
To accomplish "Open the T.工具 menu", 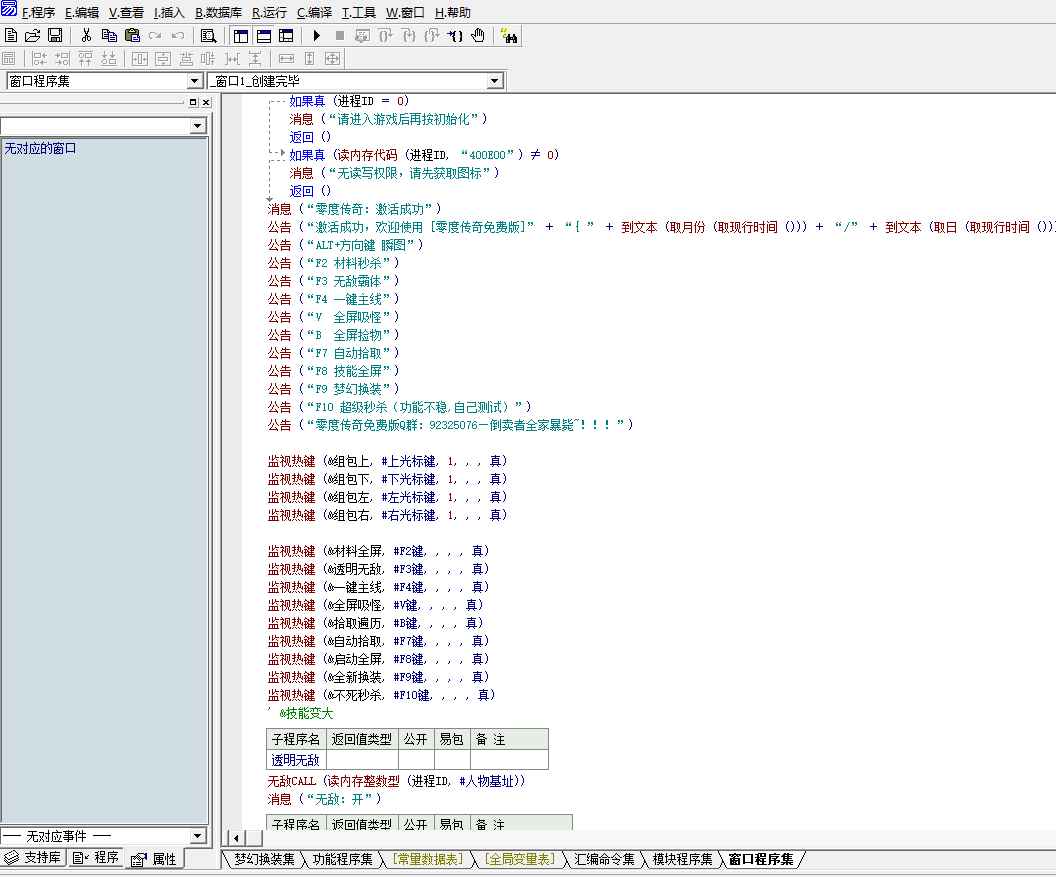I will (359, 12).
